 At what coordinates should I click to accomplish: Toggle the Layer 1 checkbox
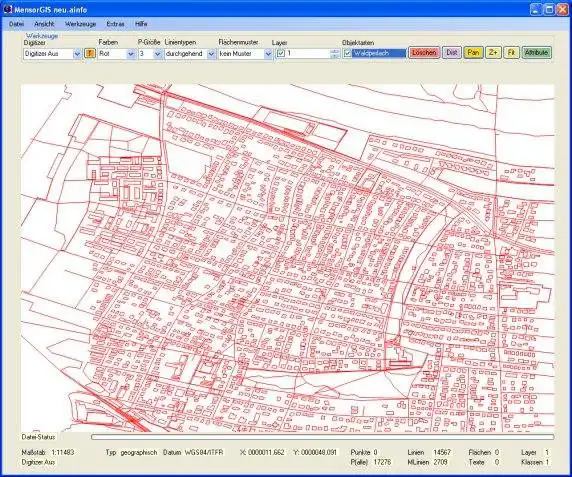coord(281,53)
